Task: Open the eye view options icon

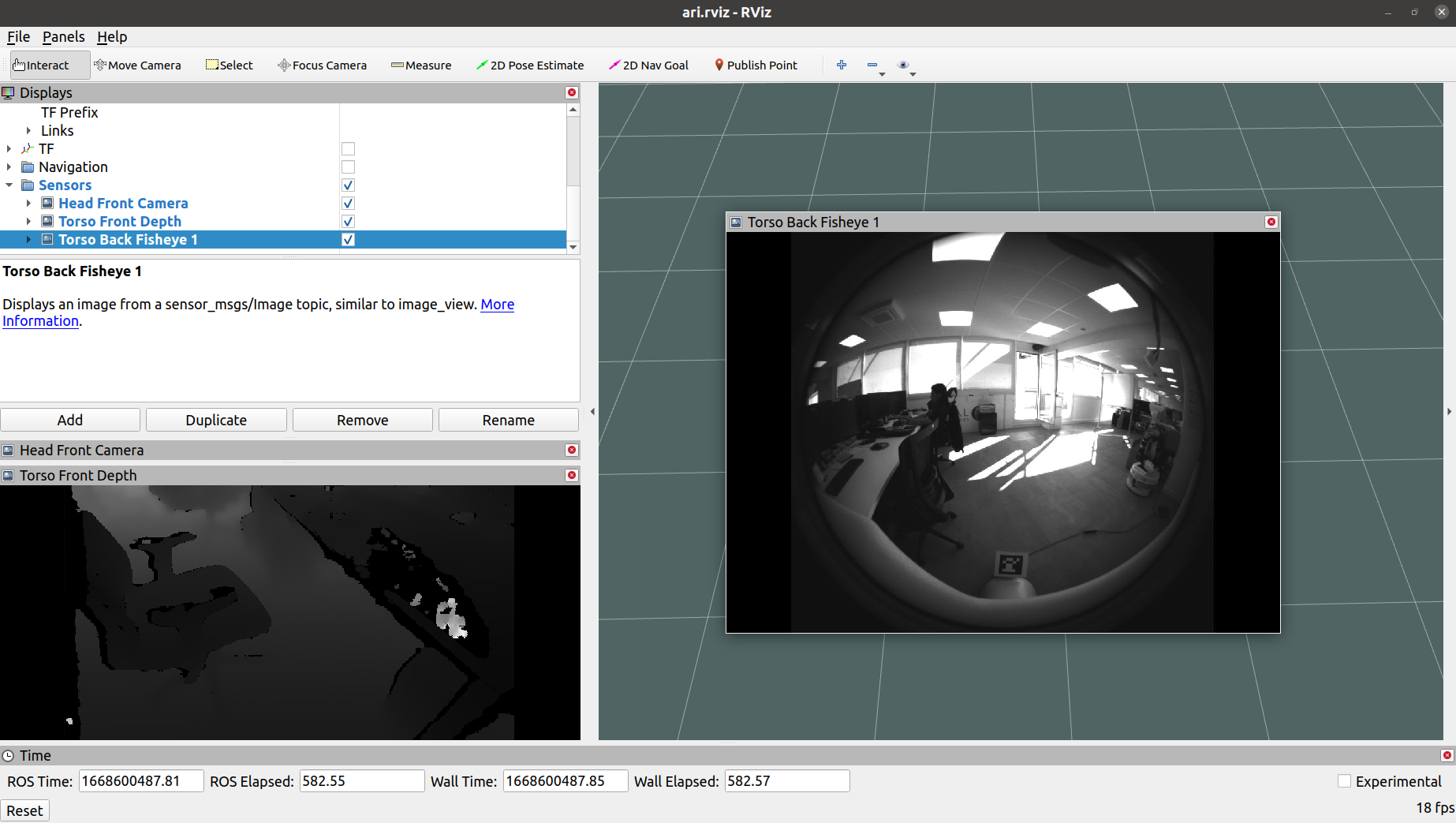Action: click(903, 65)
